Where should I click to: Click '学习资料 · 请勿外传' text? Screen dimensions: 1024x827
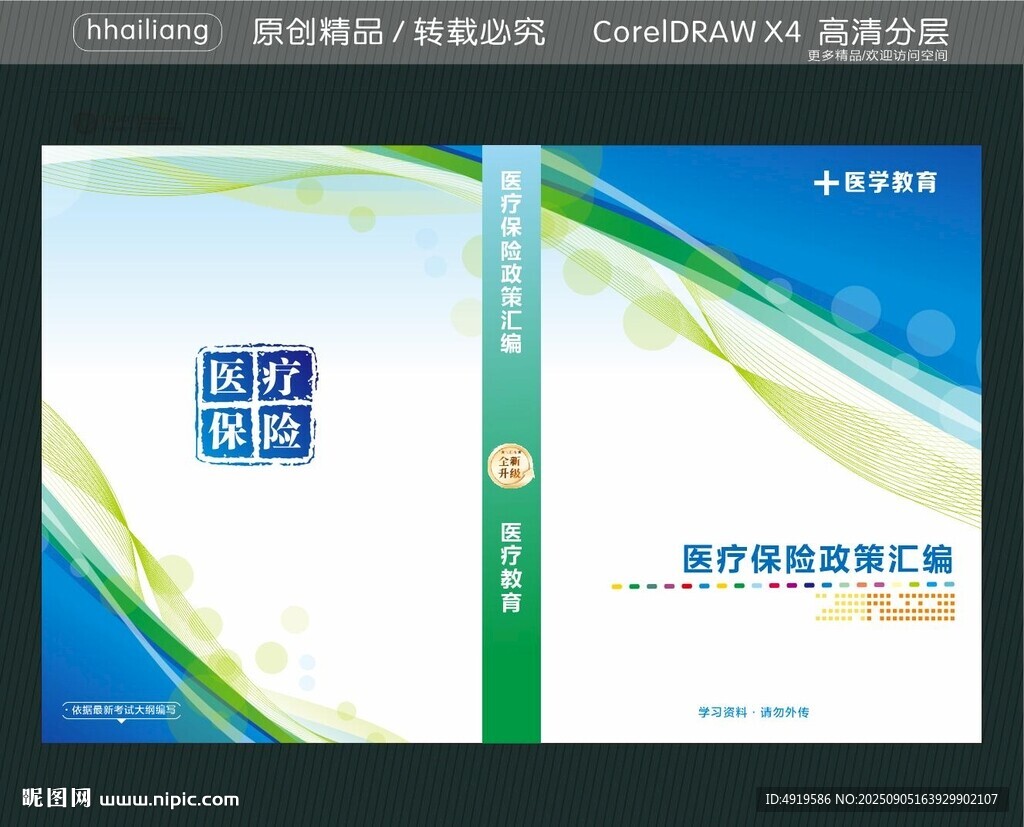click(754, 712)
